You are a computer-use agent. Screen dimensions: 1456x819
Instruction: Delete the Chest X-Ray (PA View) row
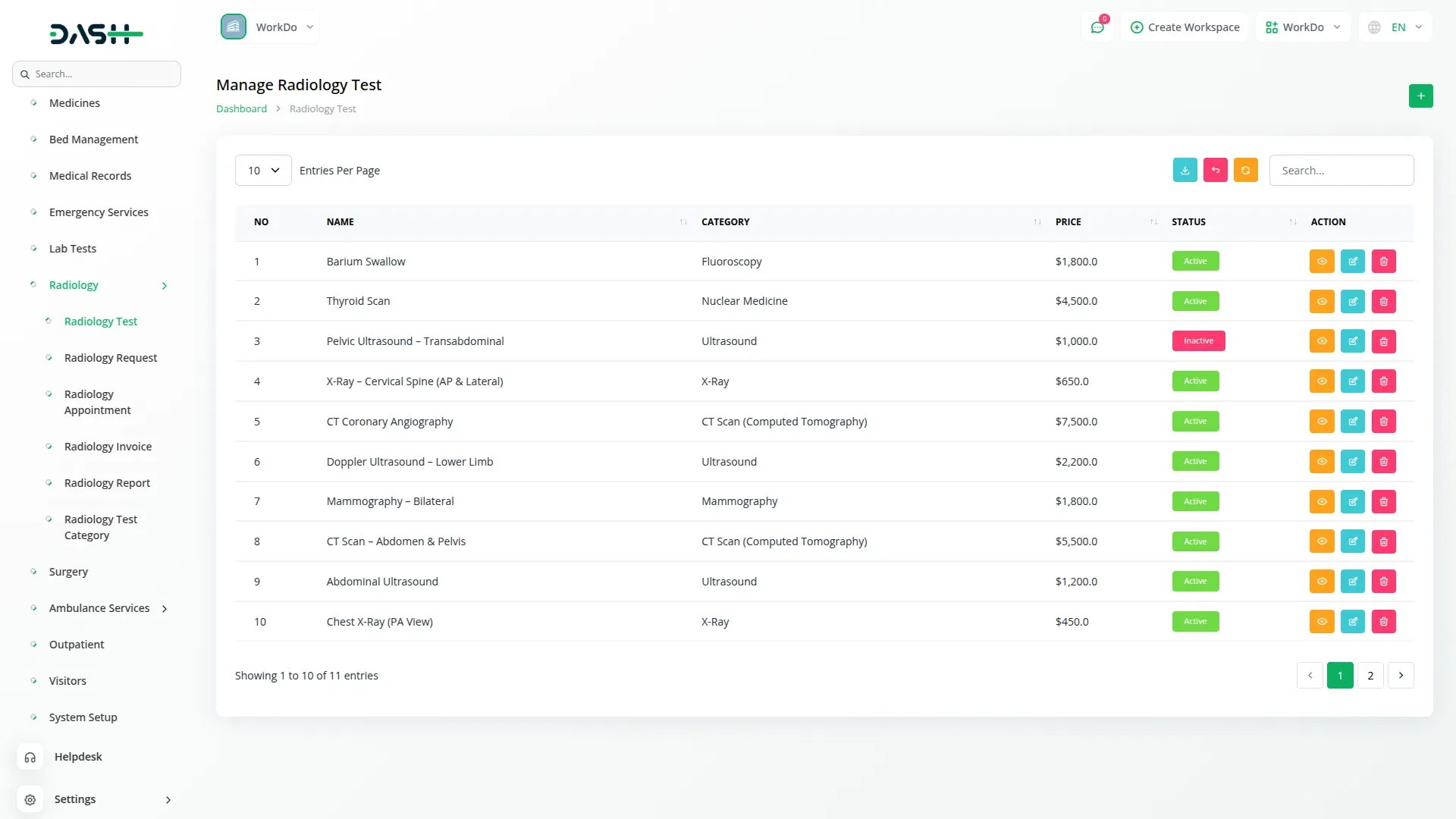(x=1383, y=622)
